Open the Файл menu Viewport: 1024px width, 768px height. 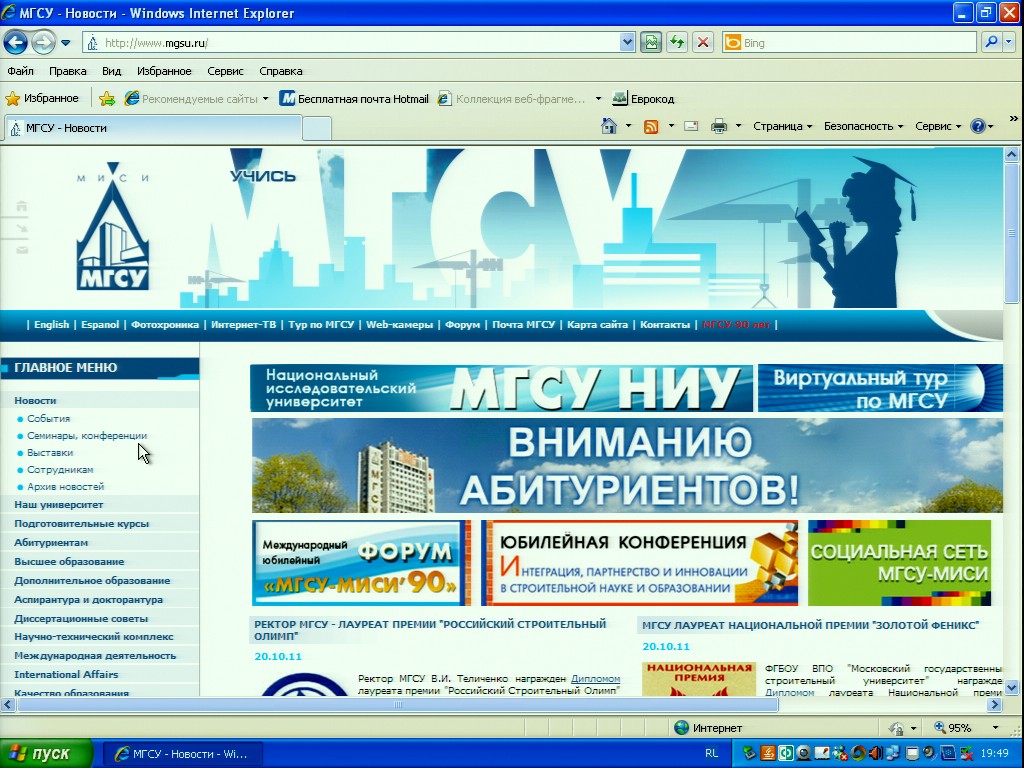[20, 71]
